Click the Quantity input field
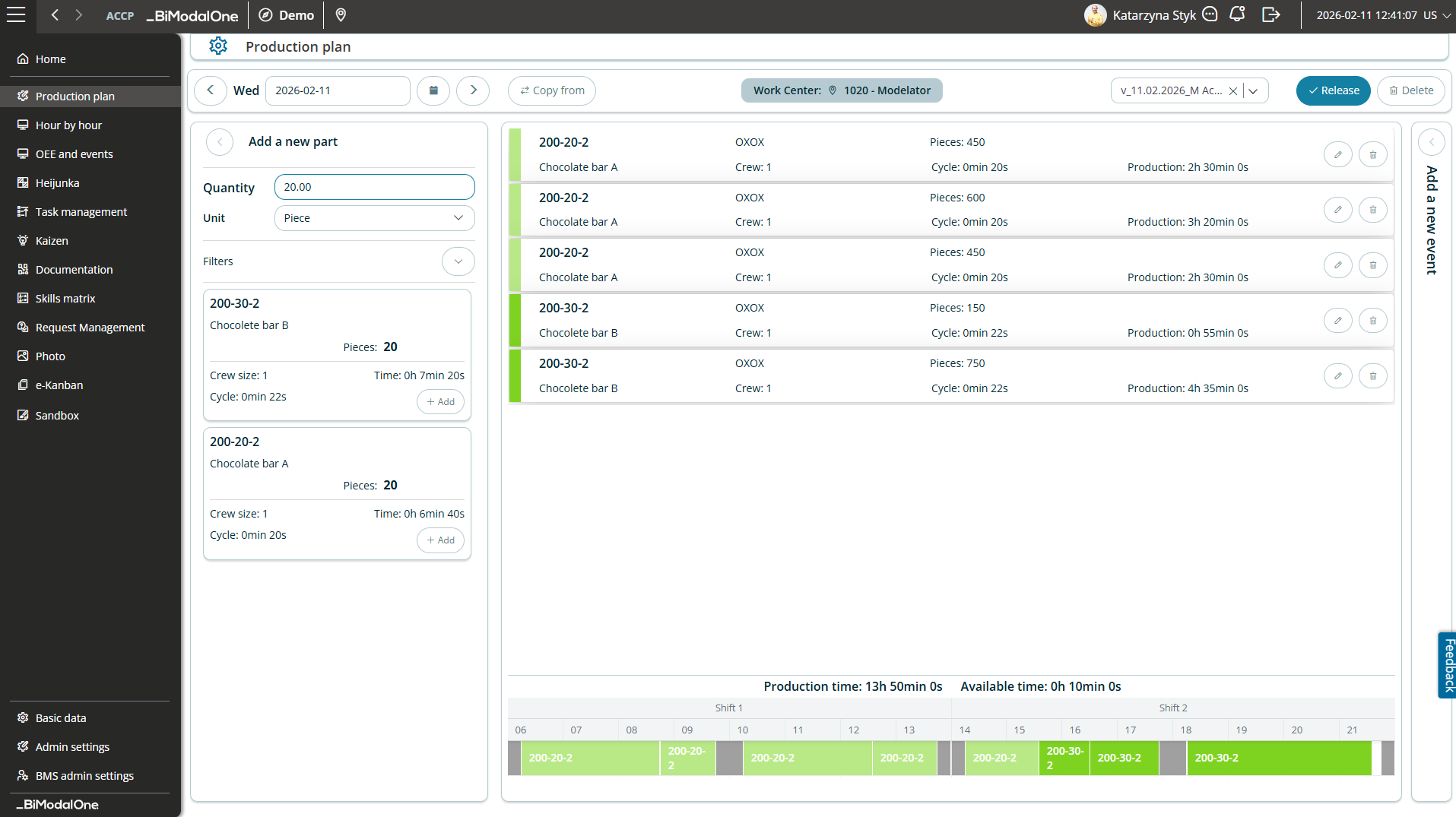 pos(374,187)
